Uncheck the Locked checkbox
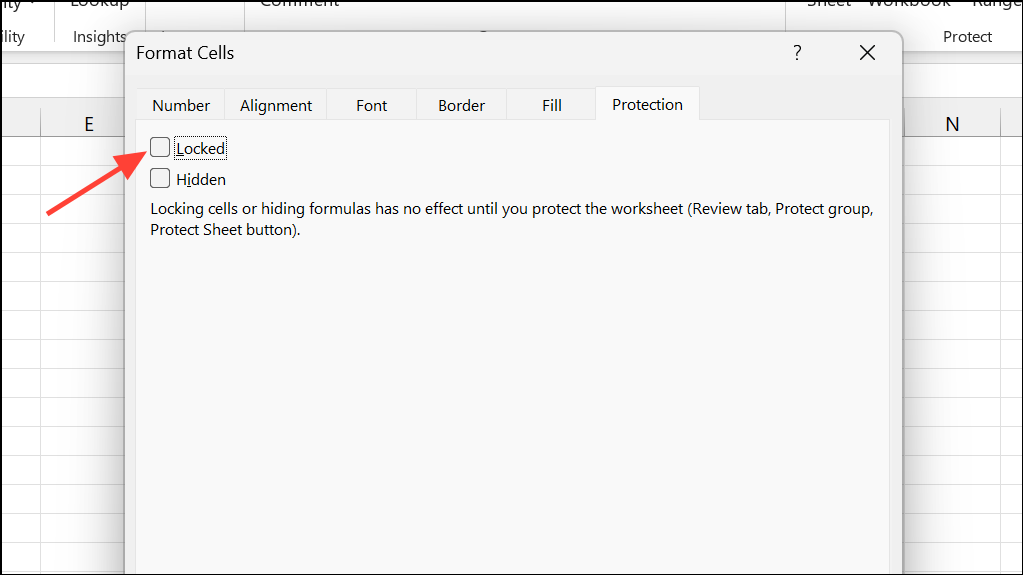This screenshot has height=575, width=1023. tap(160, 148)
